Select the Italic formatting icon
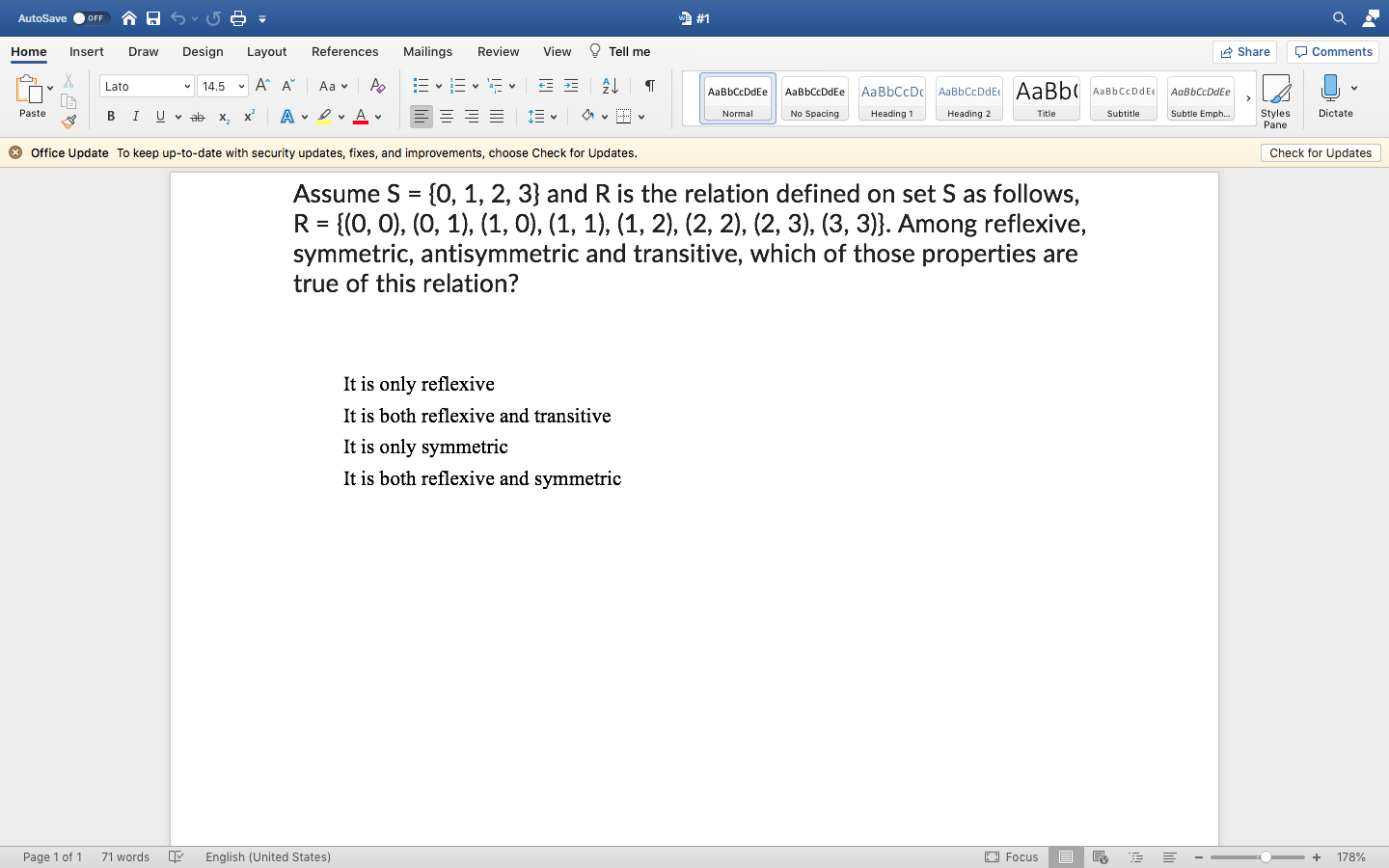1389x868 pixels. point(136,116)
